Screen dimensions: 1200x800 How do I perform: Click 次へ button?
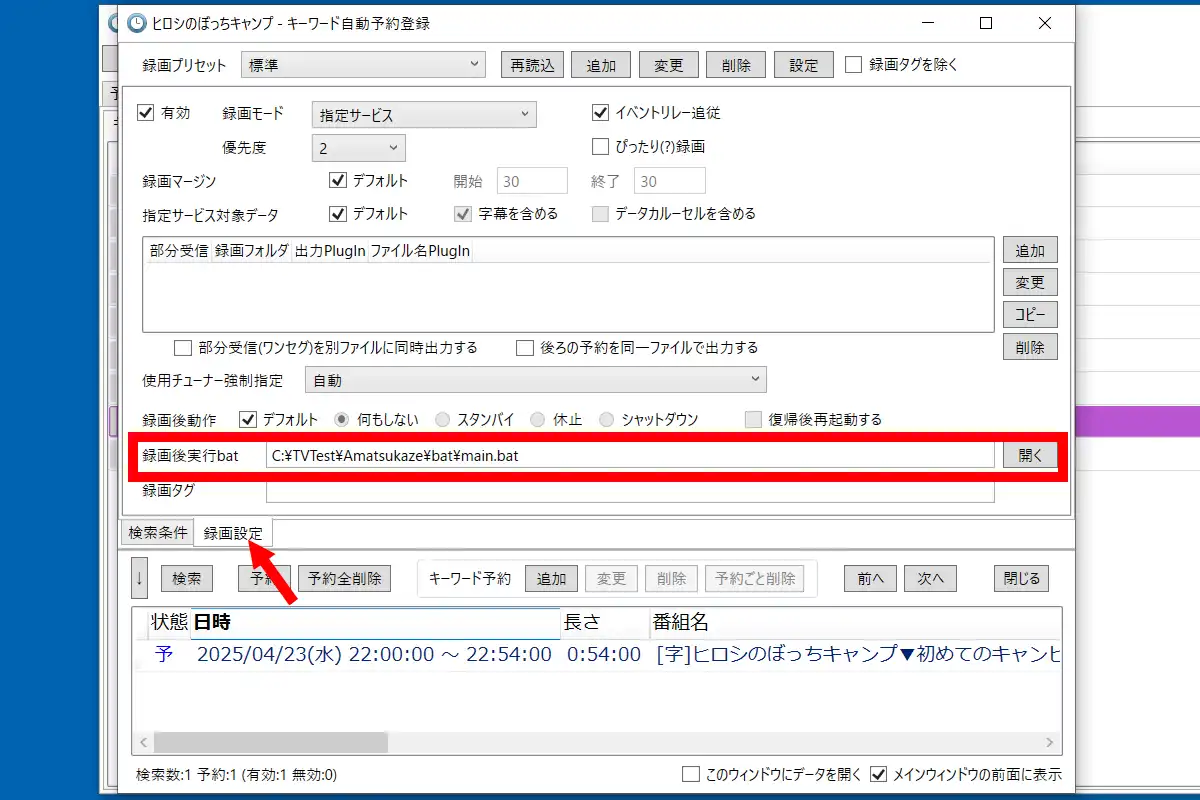(x=931, y=578)
